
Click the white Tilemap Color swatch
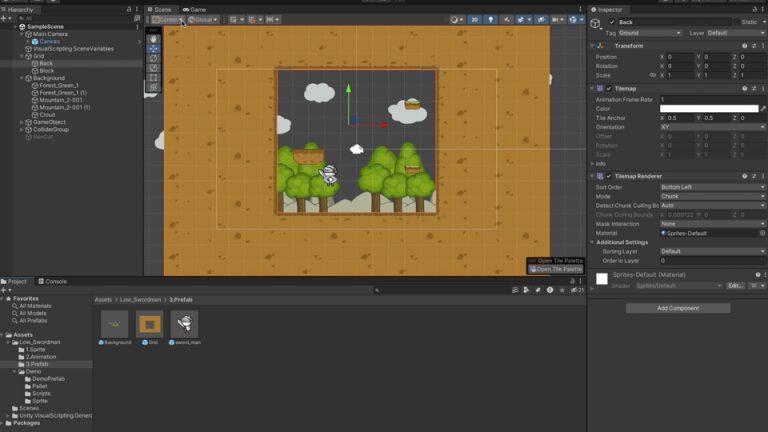coord(709,109)
